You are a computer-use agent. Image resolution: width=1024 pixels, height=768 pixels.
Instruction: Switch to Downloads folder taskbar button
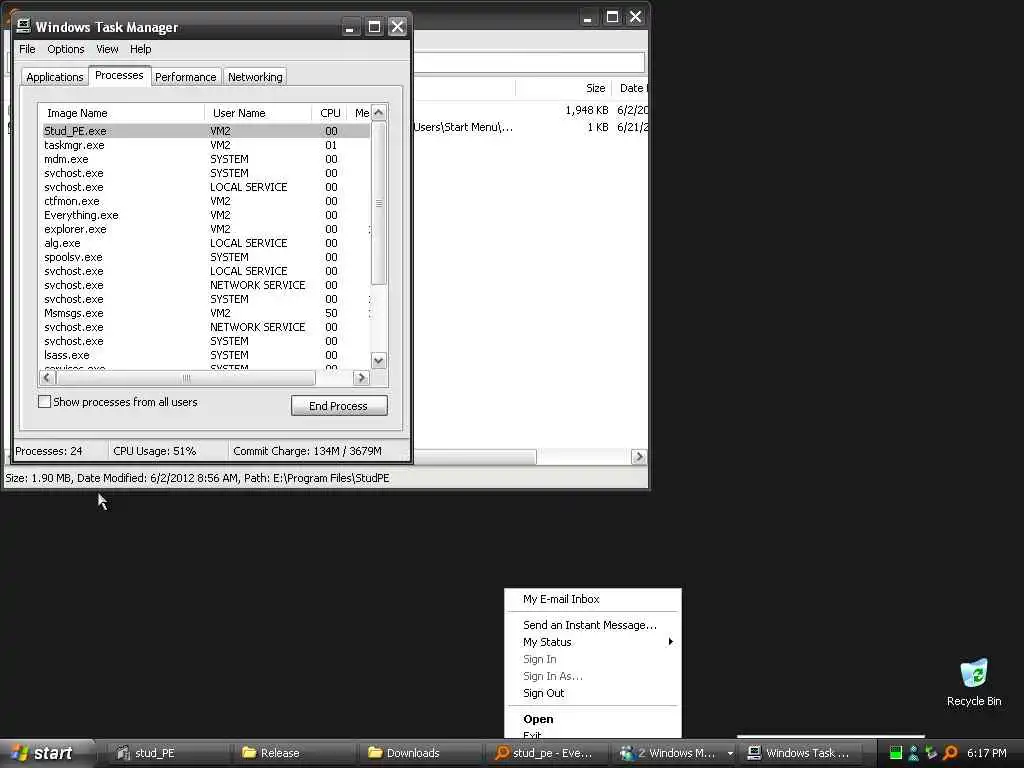point(420,753)
